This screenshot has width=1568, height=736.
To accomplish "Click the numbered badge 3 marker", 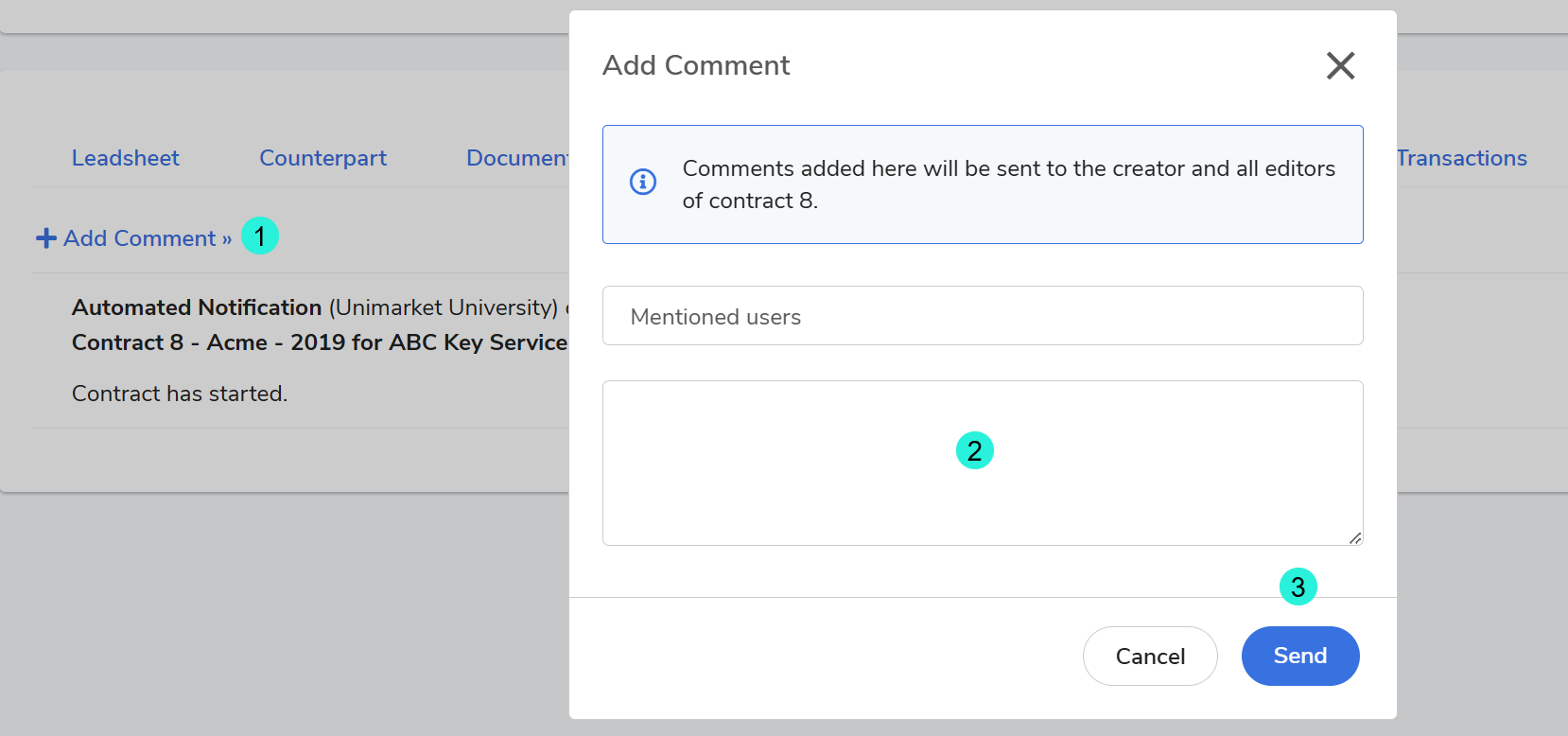I will click(1298, 587).
